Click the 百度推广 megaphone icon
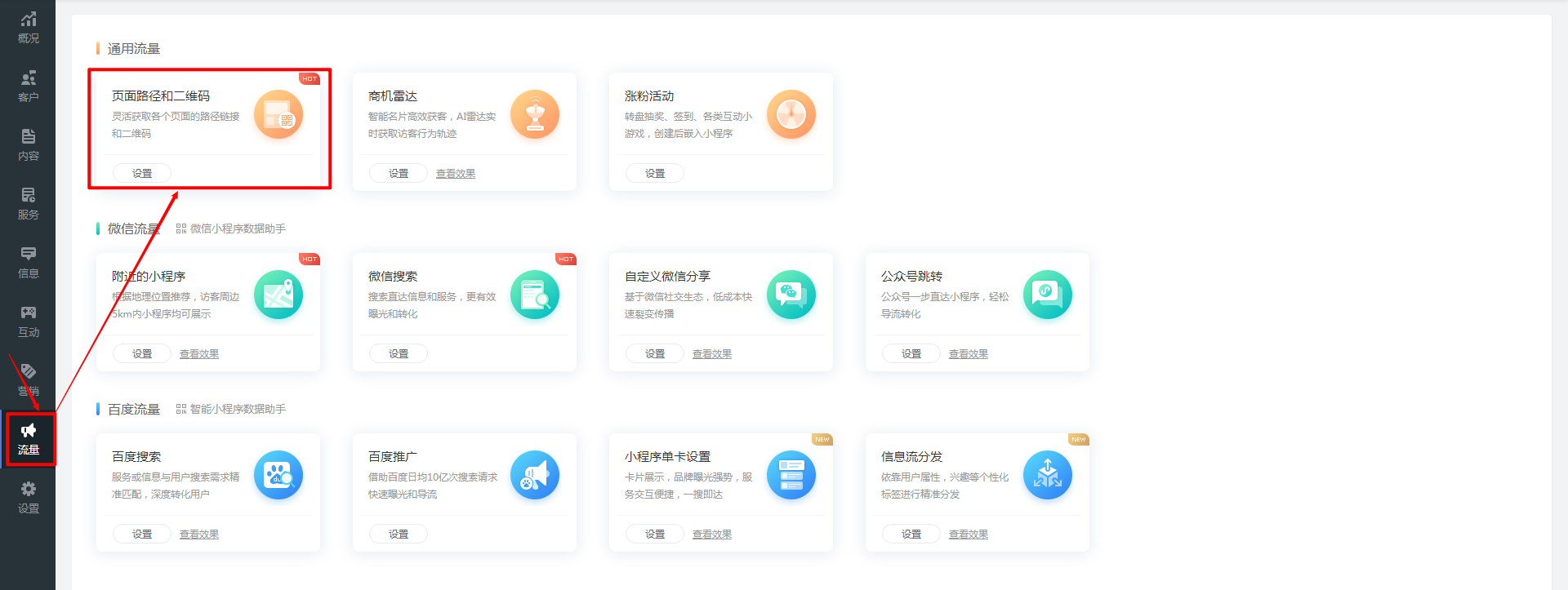 pos(534,475)
